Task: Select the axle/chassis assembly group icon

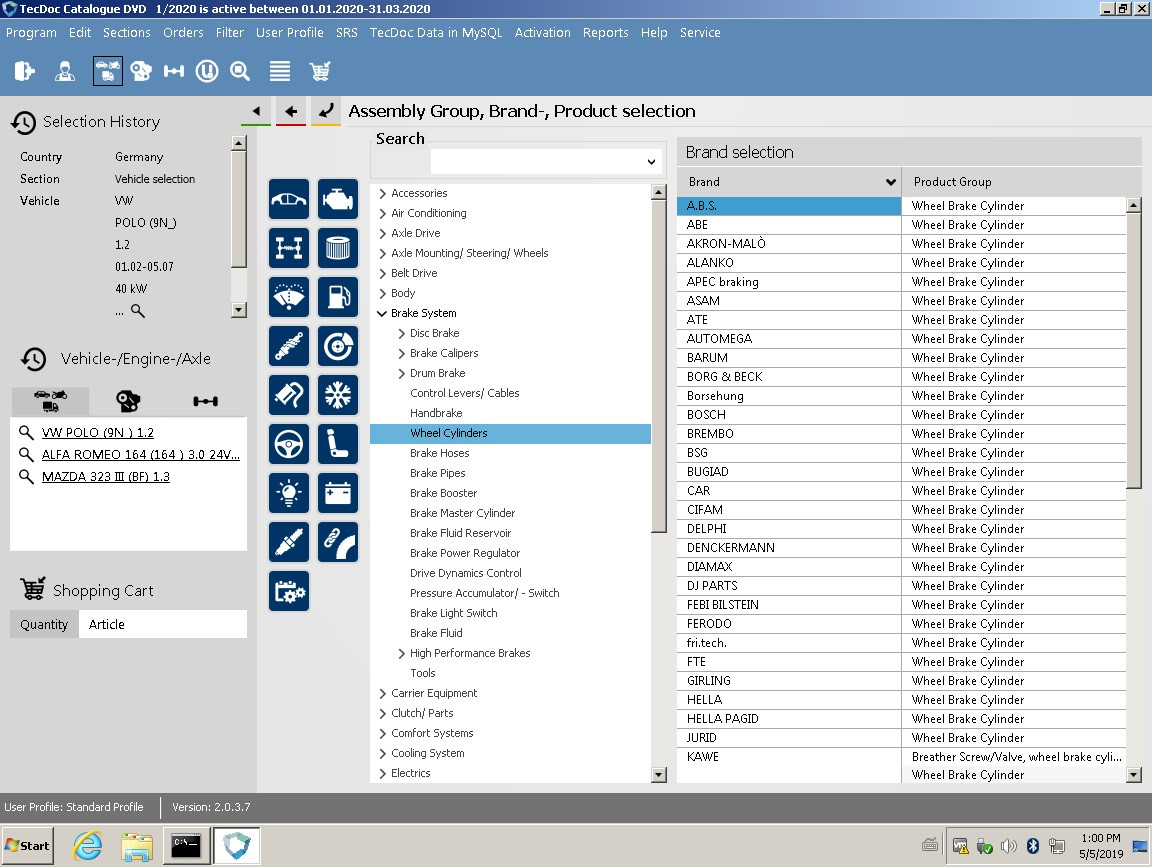Action: coord(289,248)
